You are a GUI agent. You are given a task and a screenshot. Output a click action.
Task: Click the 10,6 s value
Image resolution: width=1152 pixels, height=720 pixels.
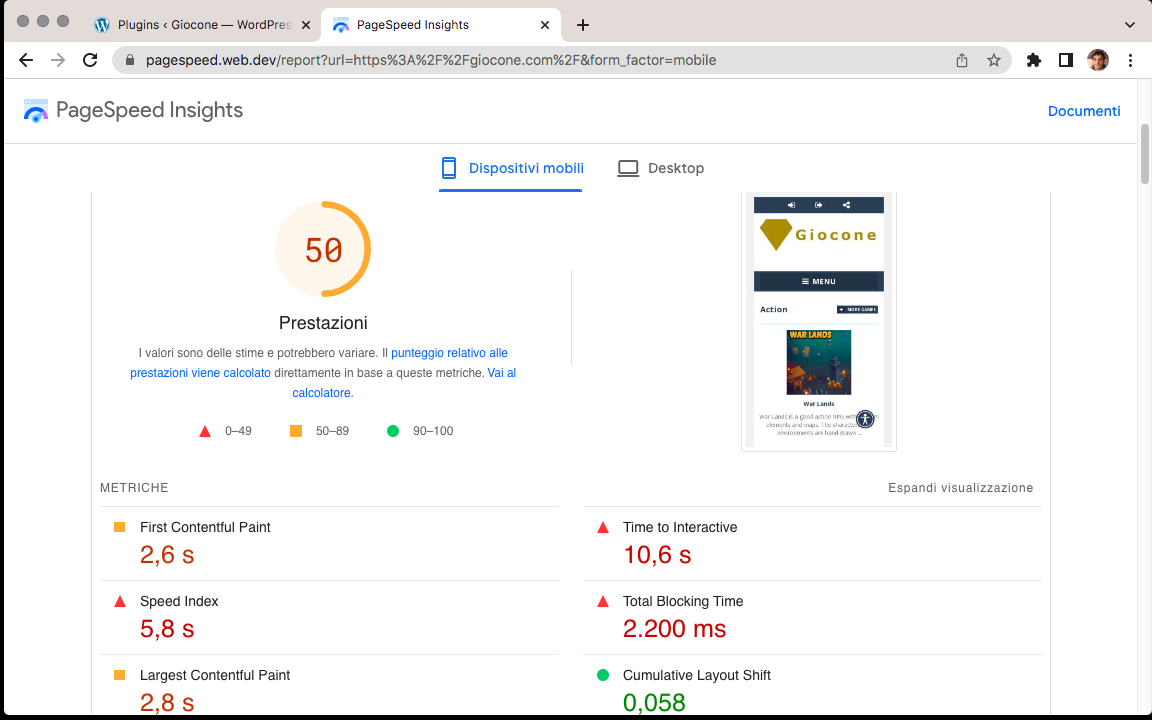[x=657, y=555]
